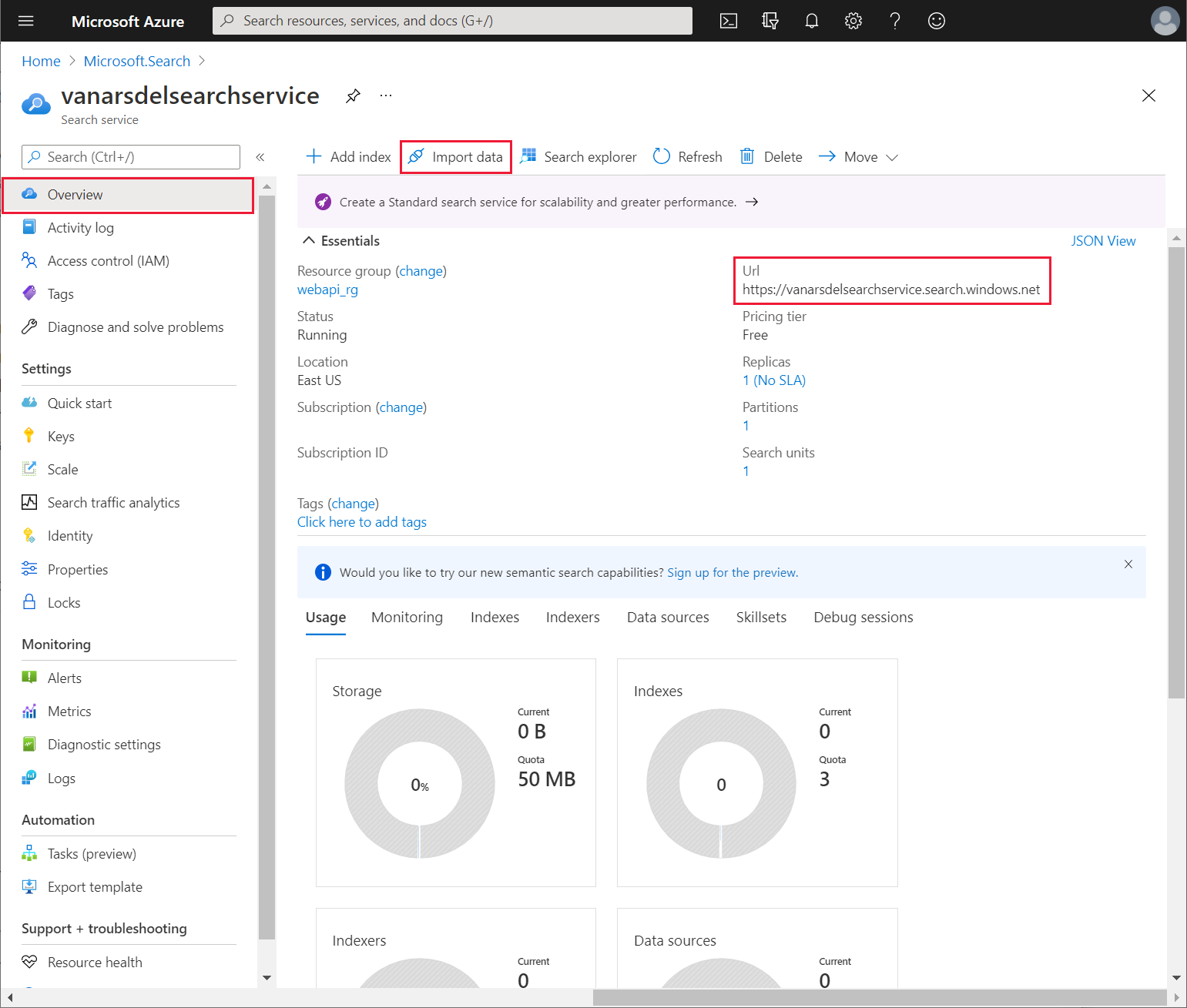Click the feedback smiley icon
Viewport: 1187px width, 1008px height.
click(936, 21)
